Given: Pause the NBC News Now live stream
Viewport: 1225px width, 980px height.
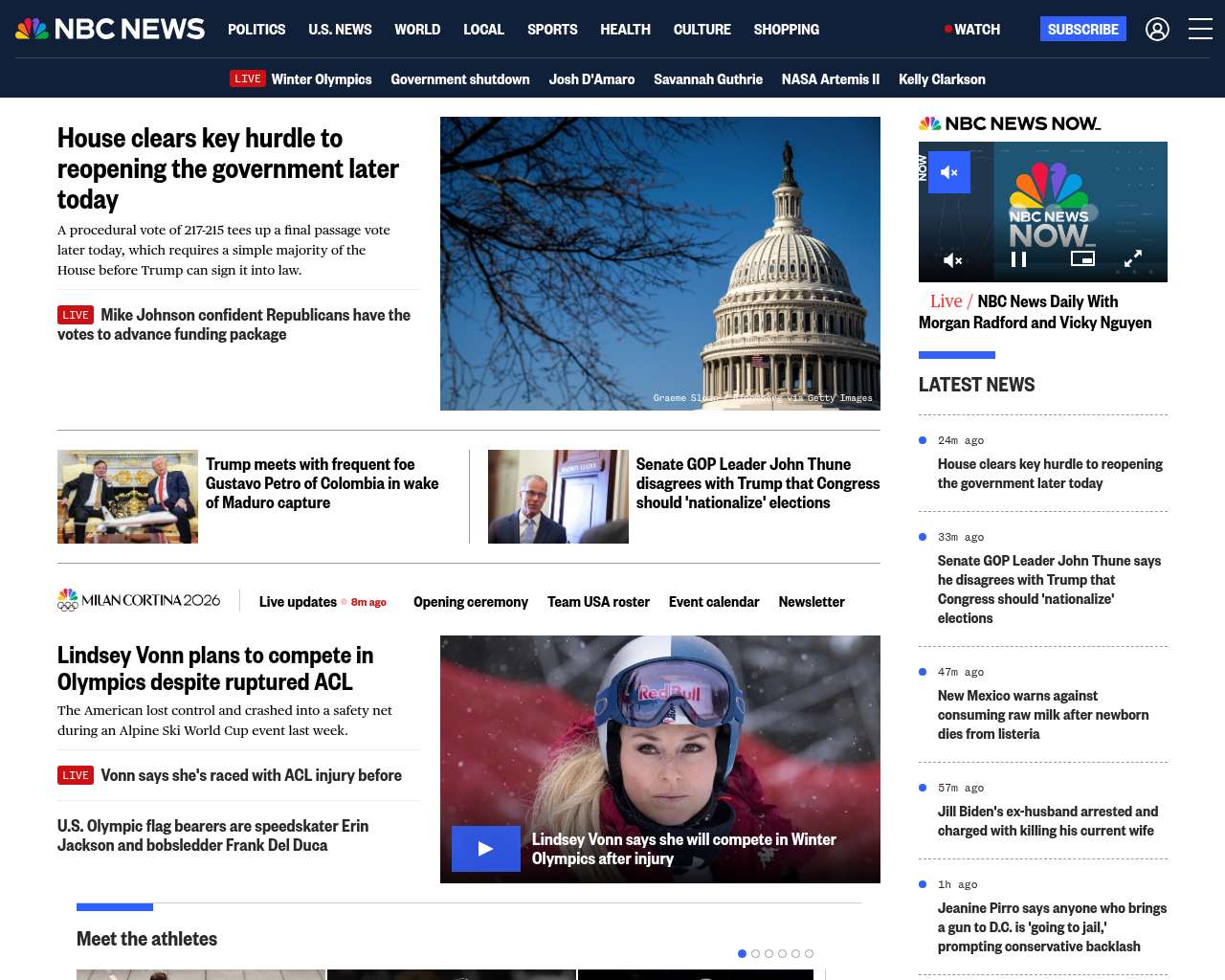Looking at the screenshot, I should (x=1019, y=259).
